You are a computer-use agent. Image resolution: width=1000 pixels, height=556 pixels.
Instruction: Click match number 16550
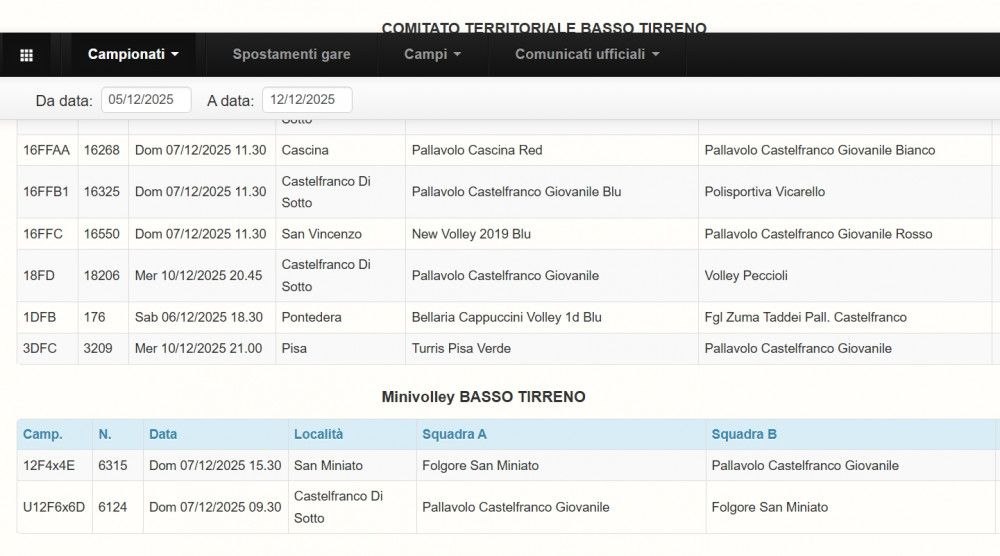[101, 234]
